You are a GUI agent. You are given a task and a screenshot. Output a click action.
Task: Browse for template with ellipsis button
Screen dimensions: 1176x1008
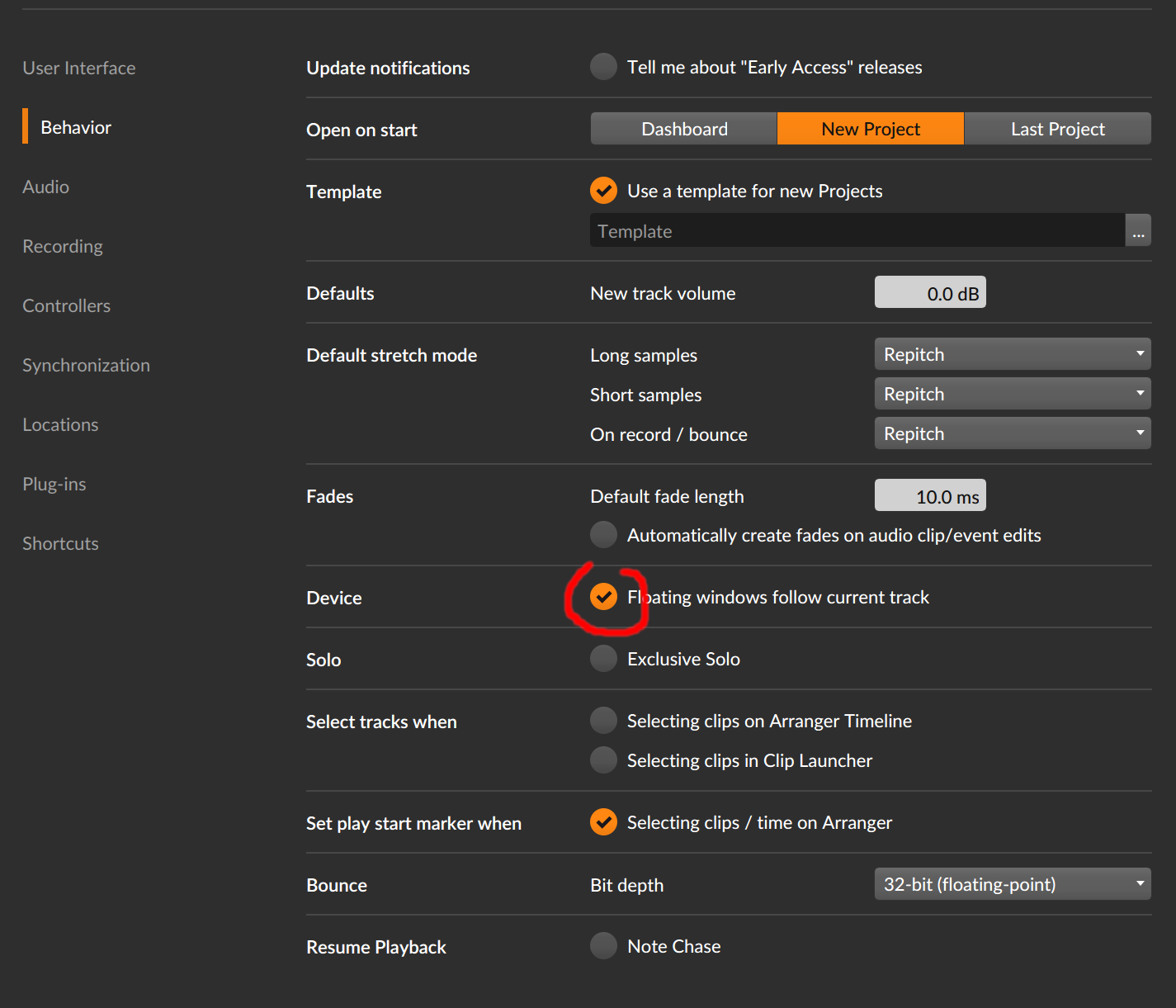pos(1138,230)
